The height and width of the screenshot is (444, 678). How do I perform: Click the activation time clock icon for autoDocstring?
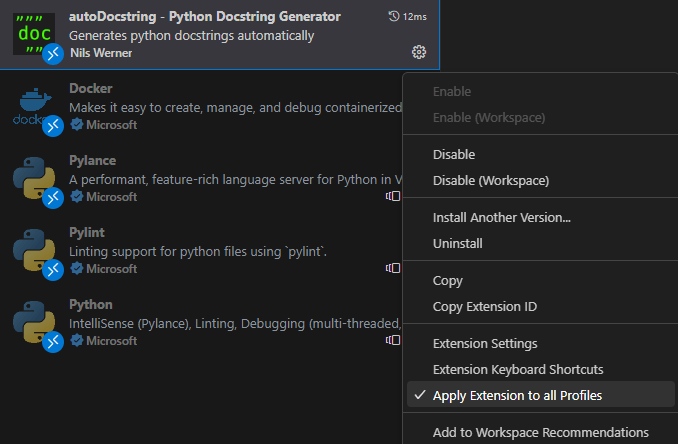click(393, 16)
